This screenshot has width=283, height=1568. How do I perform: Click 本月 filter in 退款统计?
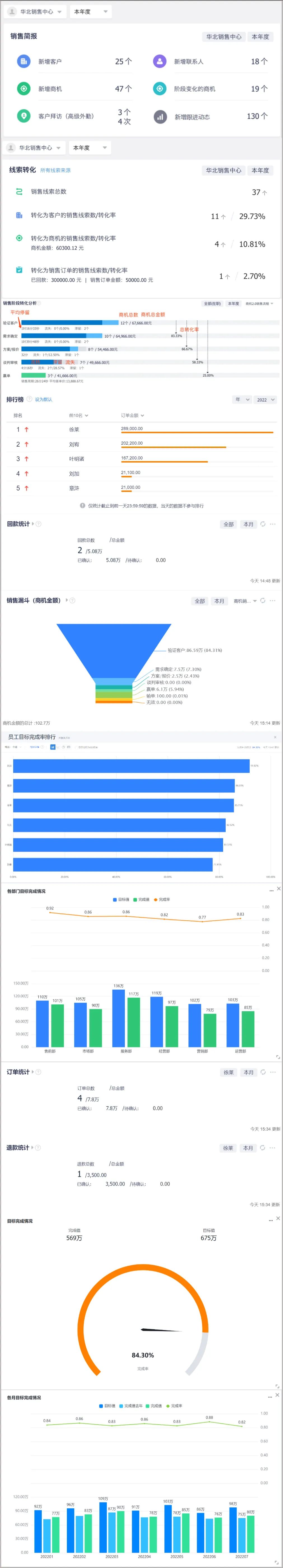point(248,1148)
